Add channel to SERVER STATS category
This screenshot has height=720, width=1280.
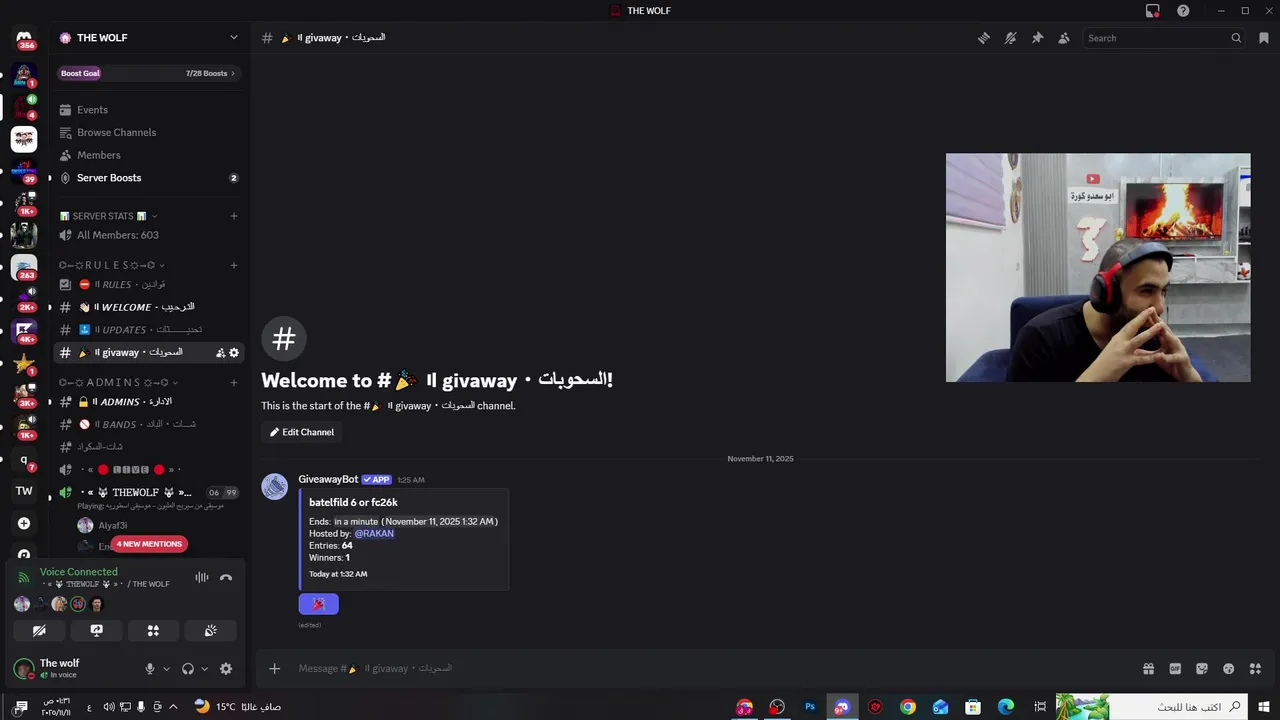(x=234, y=216)
